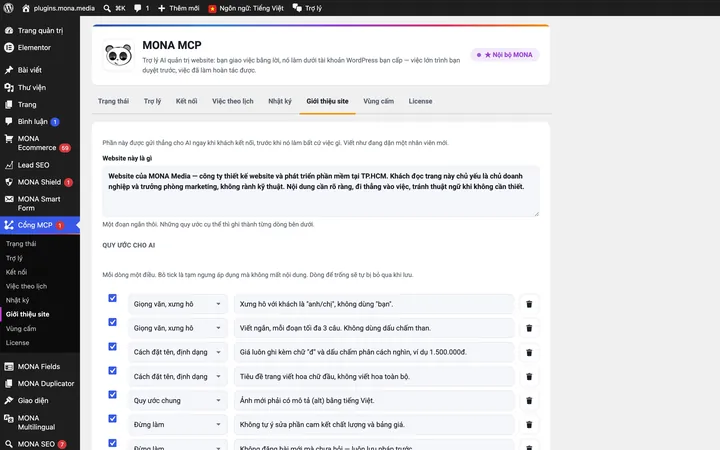Click the "Website này là gì" text area
Screen dimensions: 720x450
321,191
